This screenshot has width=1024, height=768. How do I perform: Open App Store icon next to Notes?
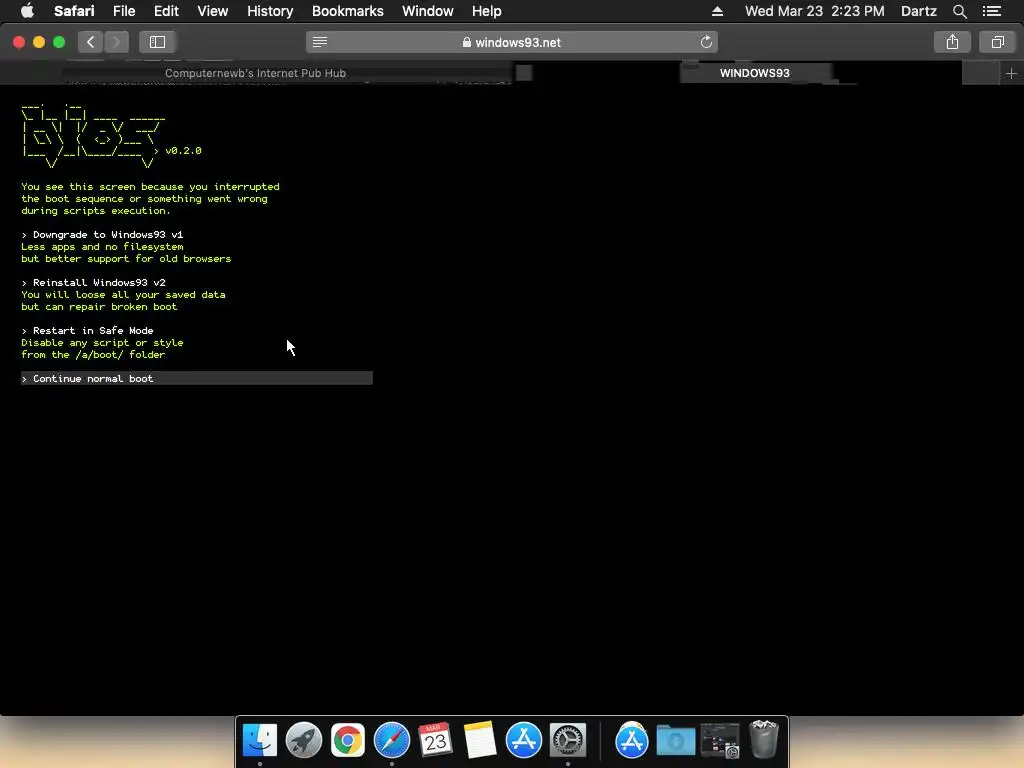524,741
